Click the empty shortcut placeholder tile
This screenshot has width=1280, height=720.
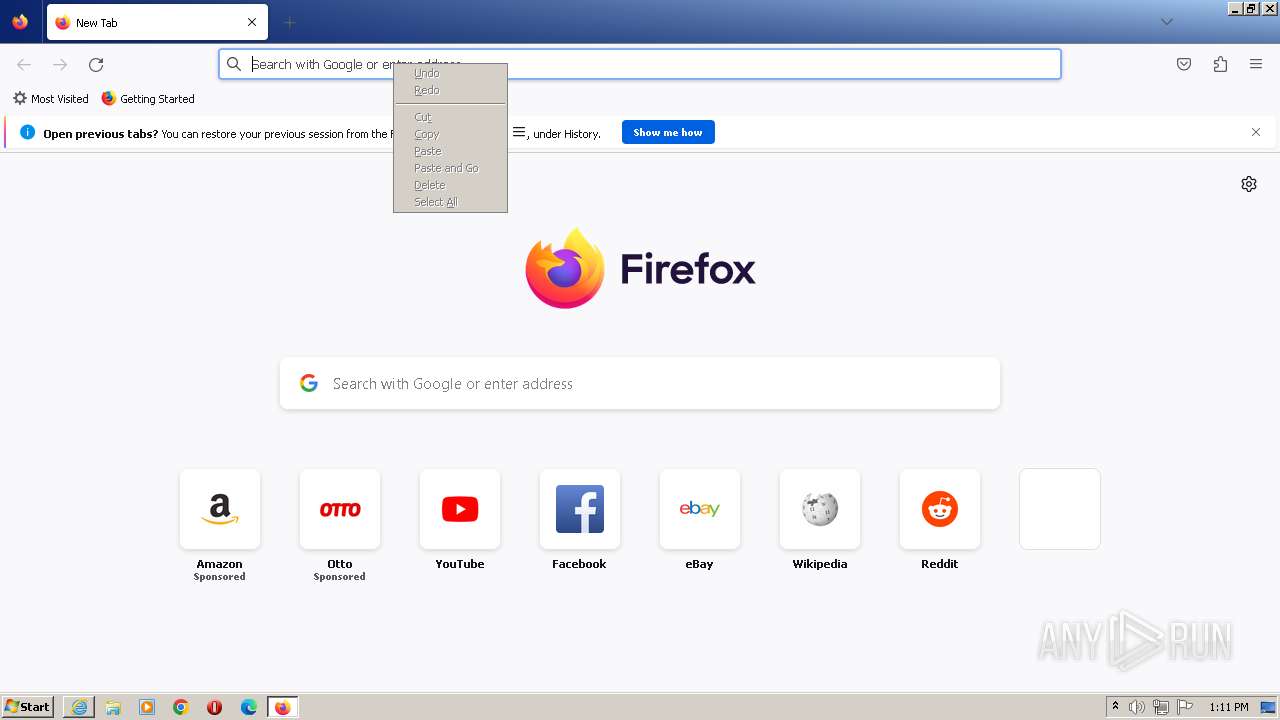(x=1060, y=509)
